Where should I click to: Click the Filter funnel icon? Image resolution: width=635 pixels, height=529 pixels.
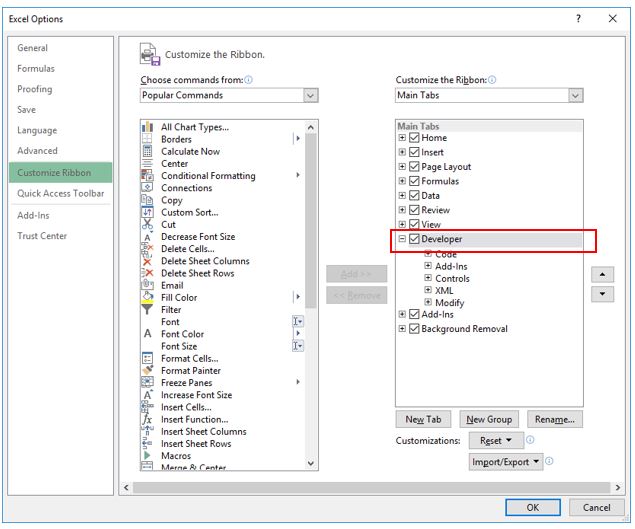click(x=147, y=310)
